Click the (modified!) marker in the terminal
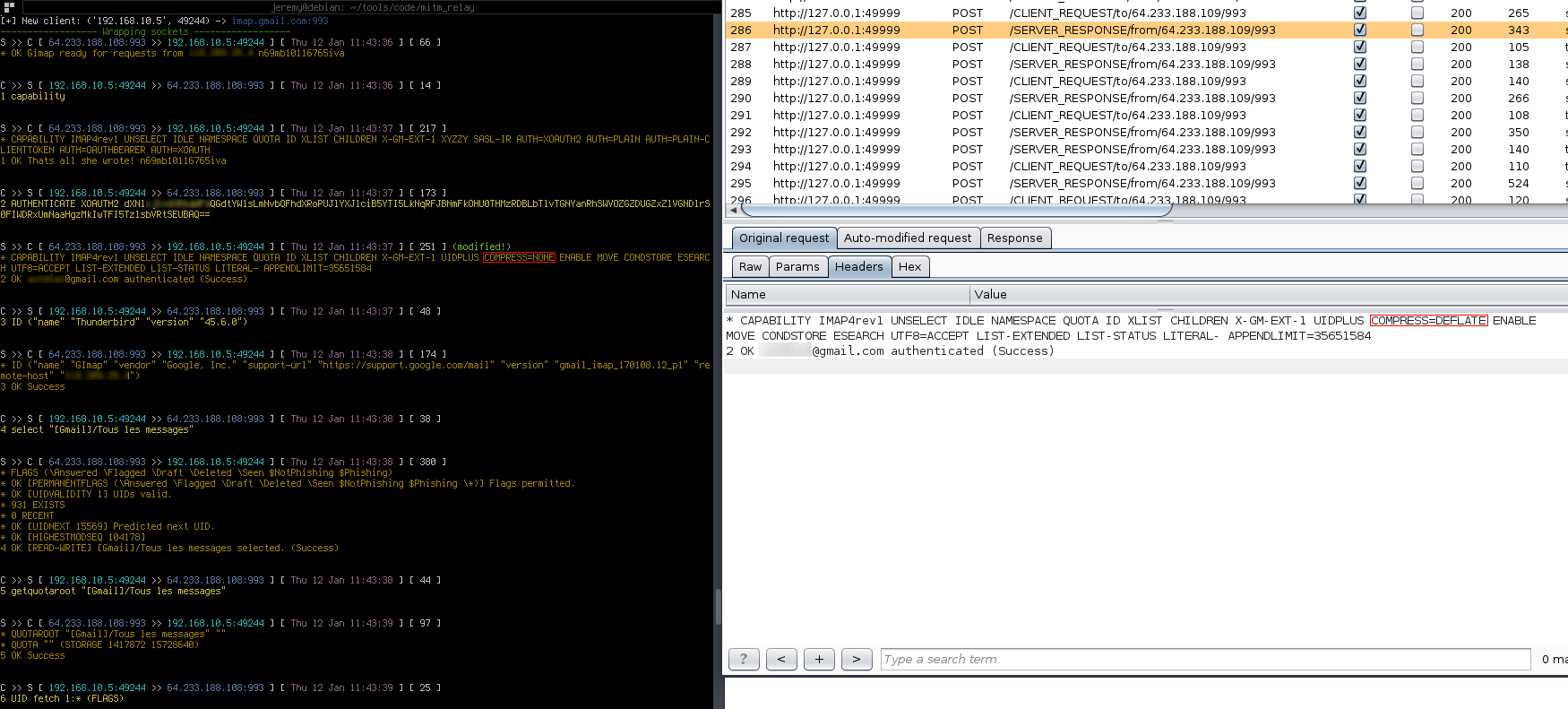Viewport: 1568px width, 709px height. (481, 246)
